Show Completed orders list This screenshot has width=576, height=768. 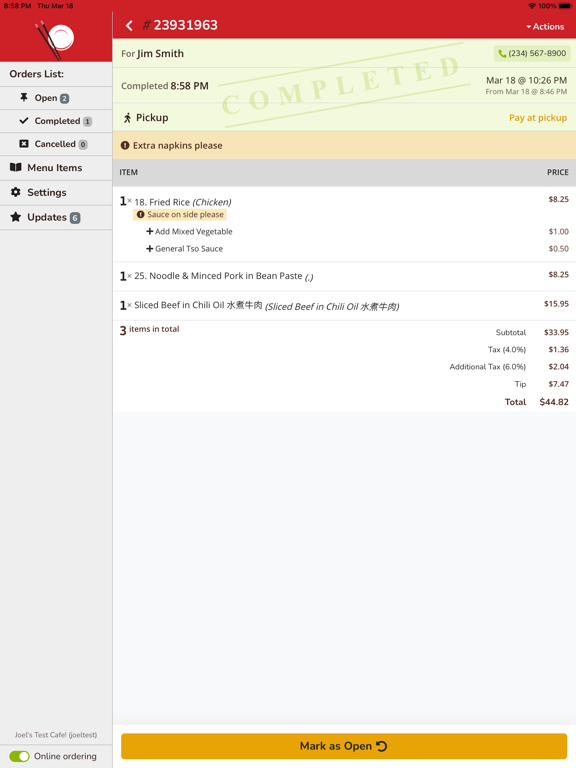pos(56,121)
